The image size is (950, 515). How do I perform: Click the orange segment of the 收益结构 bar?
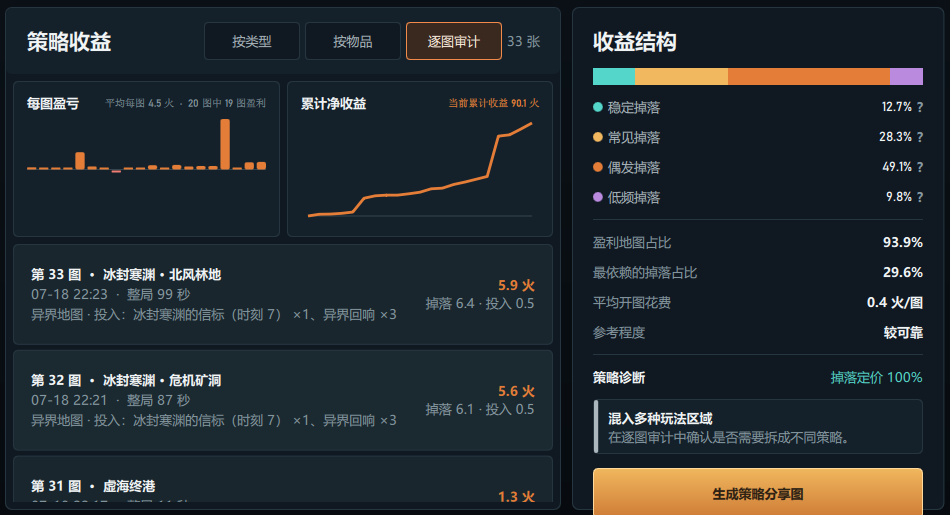pyautogui.click(x=809, y=76)
